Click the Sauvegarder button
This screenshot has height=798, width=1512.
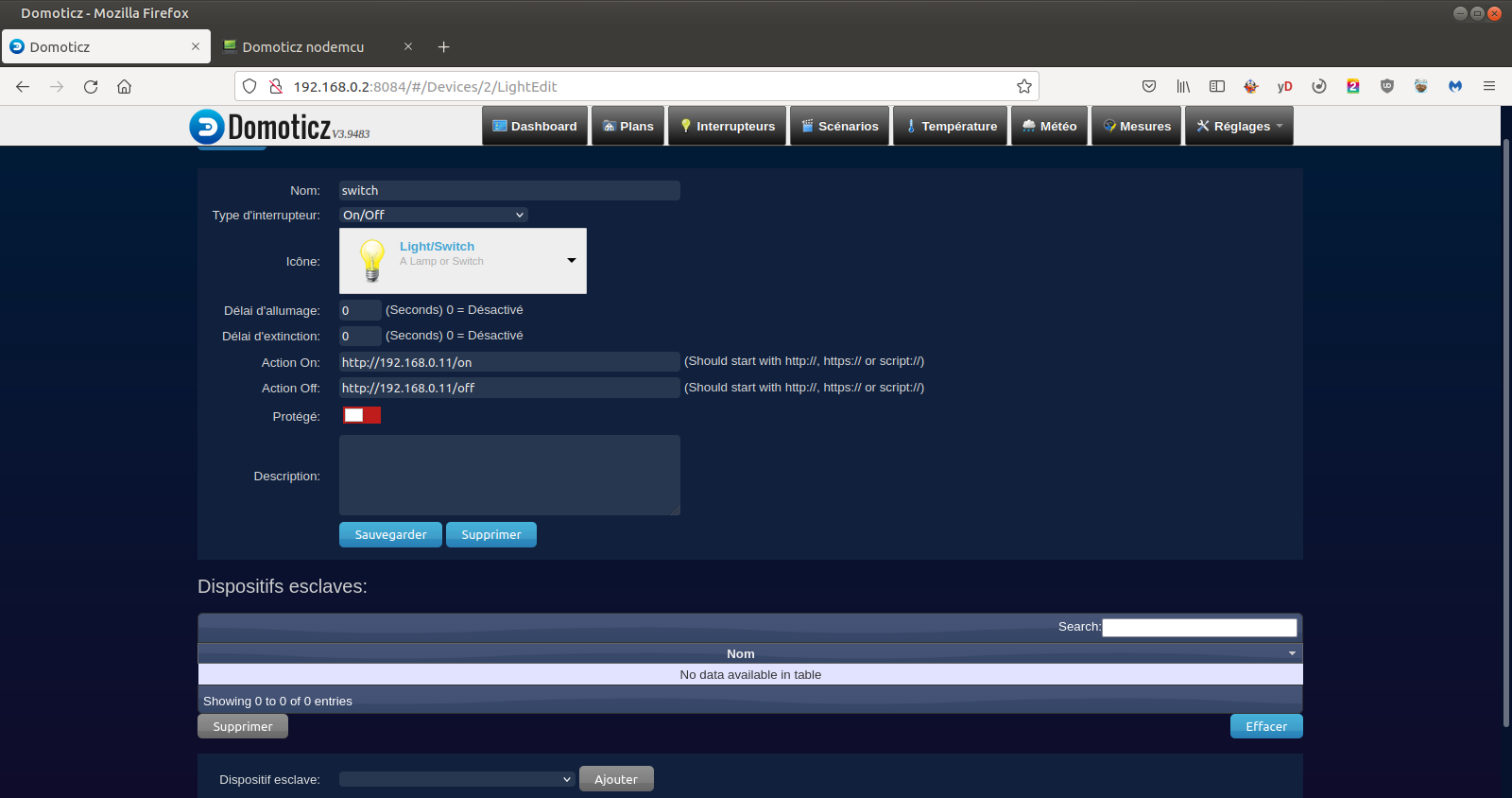point(390,534)
